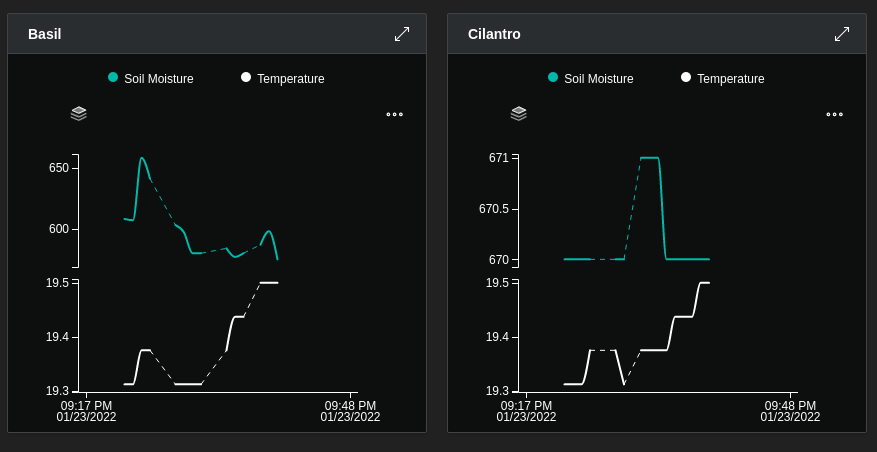
Task: Click the 670.5 axis label in Cilantro
Action: (x=494, y=209)
